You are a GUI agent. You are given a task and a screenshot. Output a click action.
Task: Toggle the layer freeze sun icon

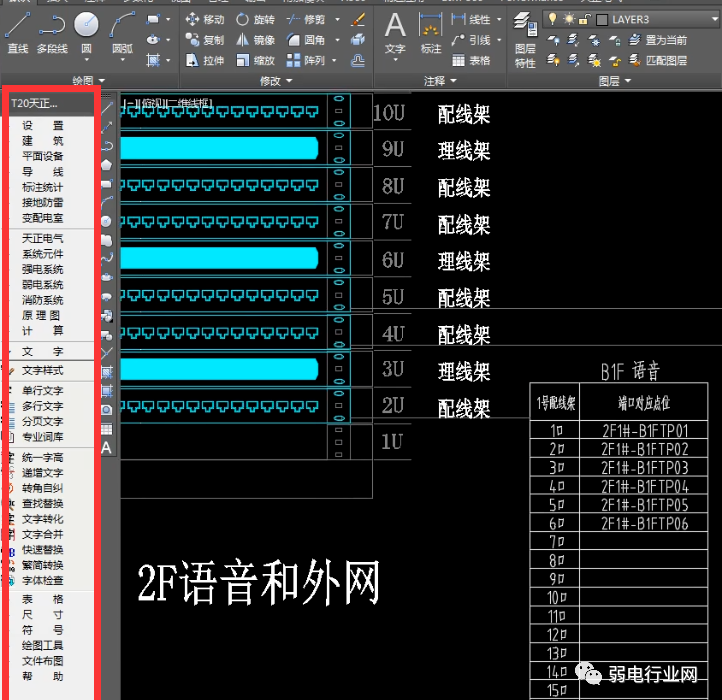click(x=568, y=20)
